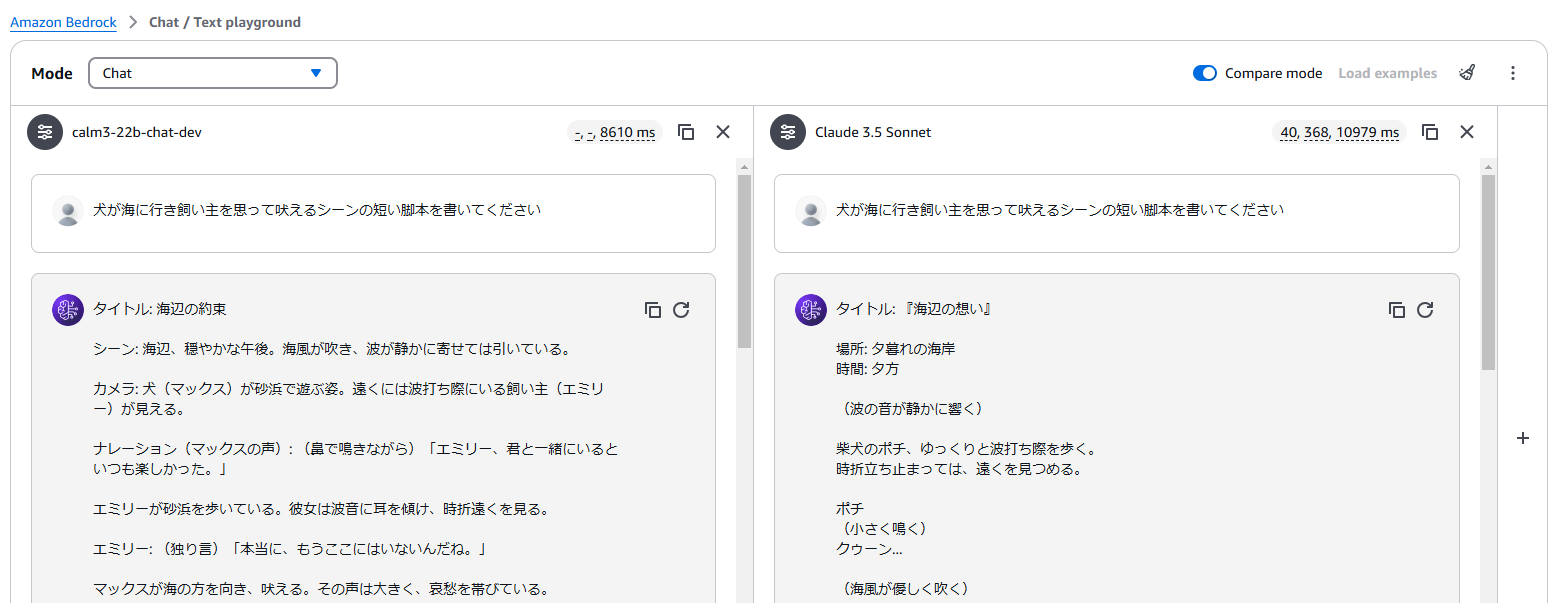Click the user avatar in Claude prompt
The height and width of the screenshot is (603, 1551).
click(811, 211)
